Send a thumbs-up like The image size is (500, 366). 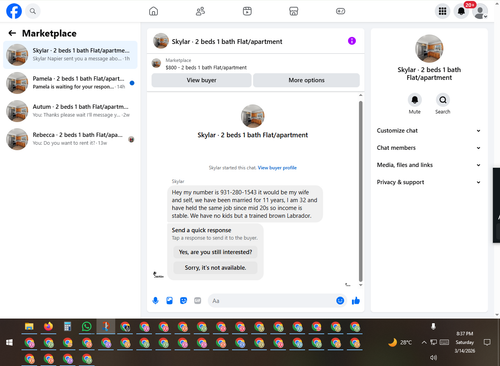tap(356, 301)
